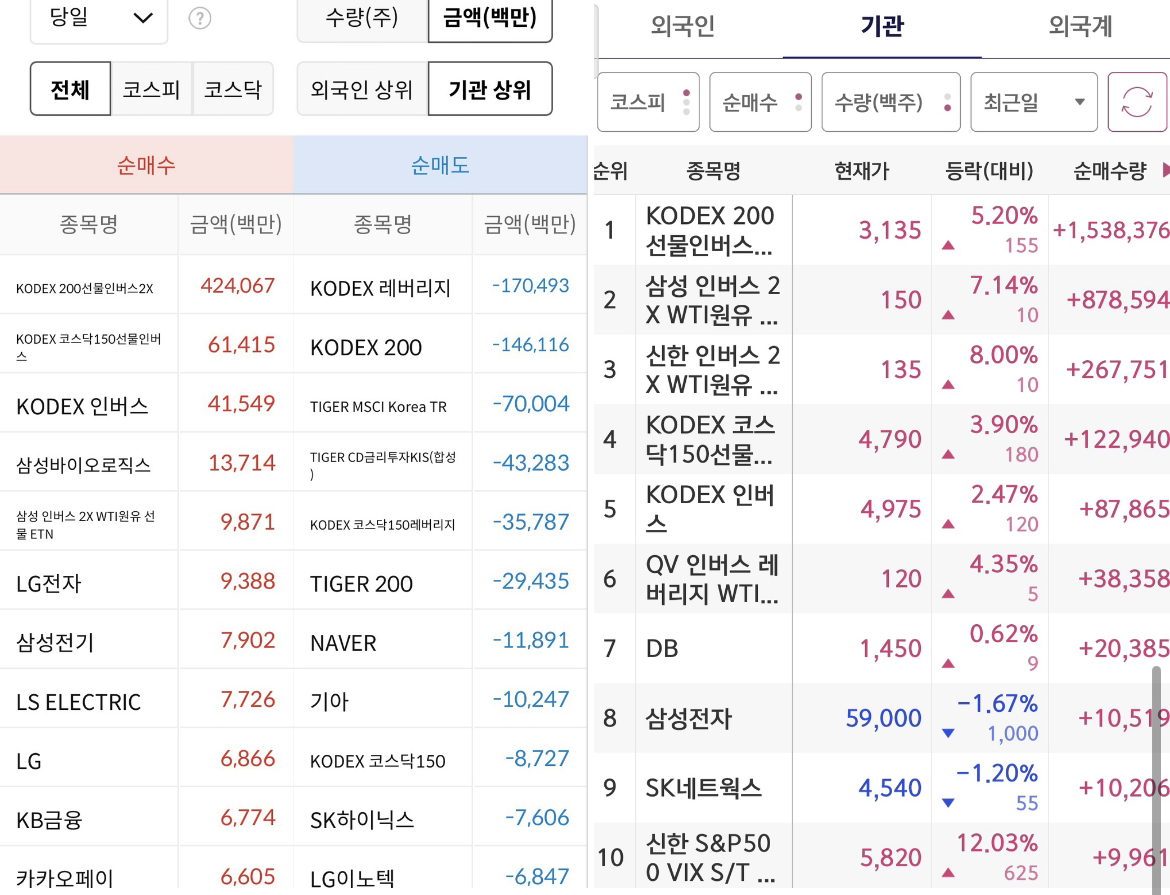Select the 수량(주) toggle
Viewport: 1170px width, 895px height.
pos(363,18)
